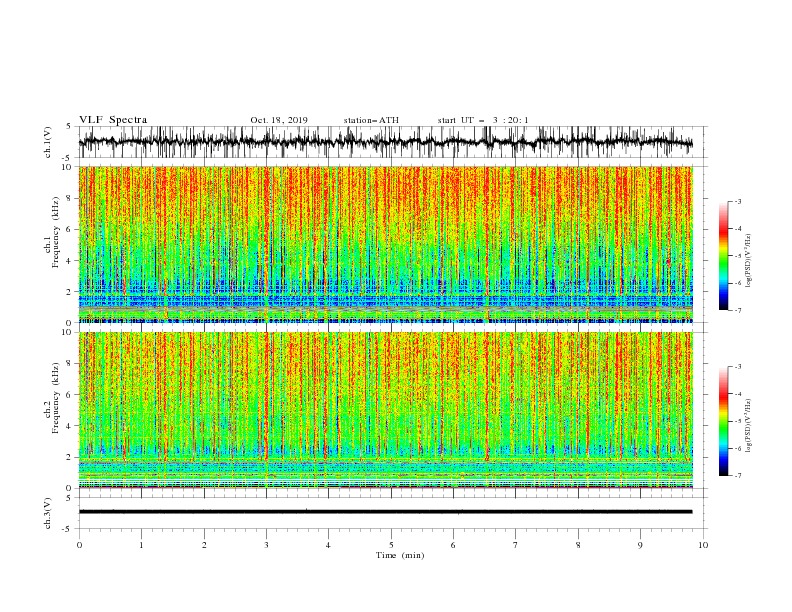Click the time axis tick label "1"
This screenshot has height=612, width=792.
pos(141,545)
